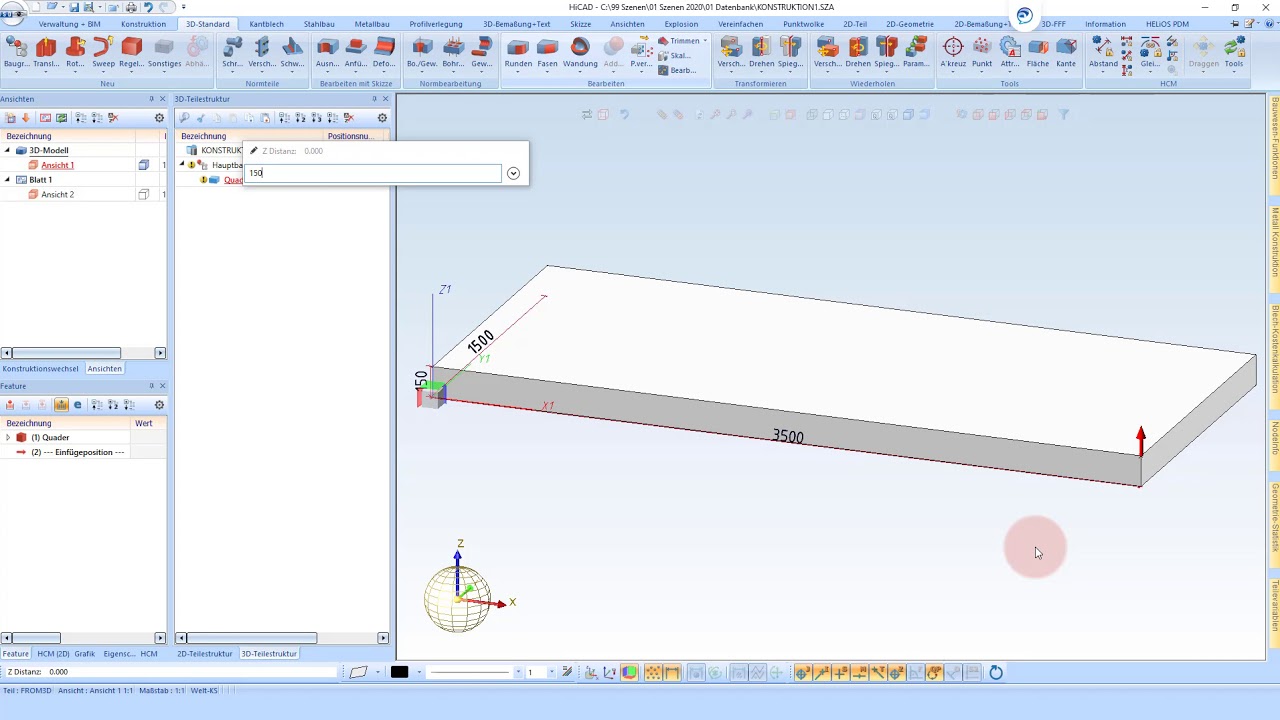Toggle pin on 3D-Teilestruktur panel

(x=374, y=99)
